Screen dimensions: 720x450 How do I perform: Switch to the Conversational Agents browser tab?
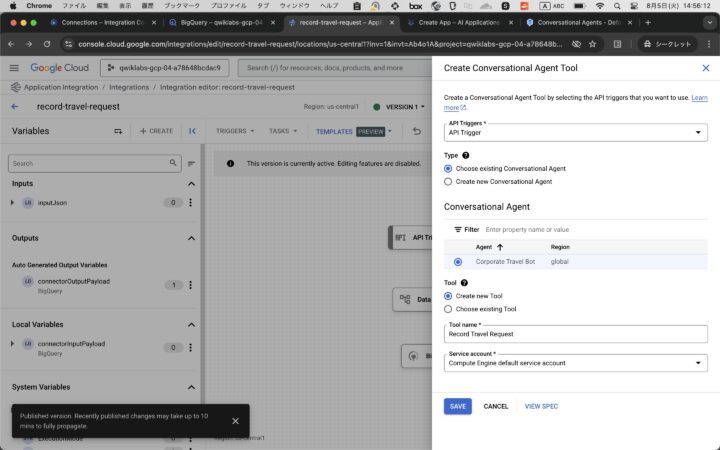(579, 22)
